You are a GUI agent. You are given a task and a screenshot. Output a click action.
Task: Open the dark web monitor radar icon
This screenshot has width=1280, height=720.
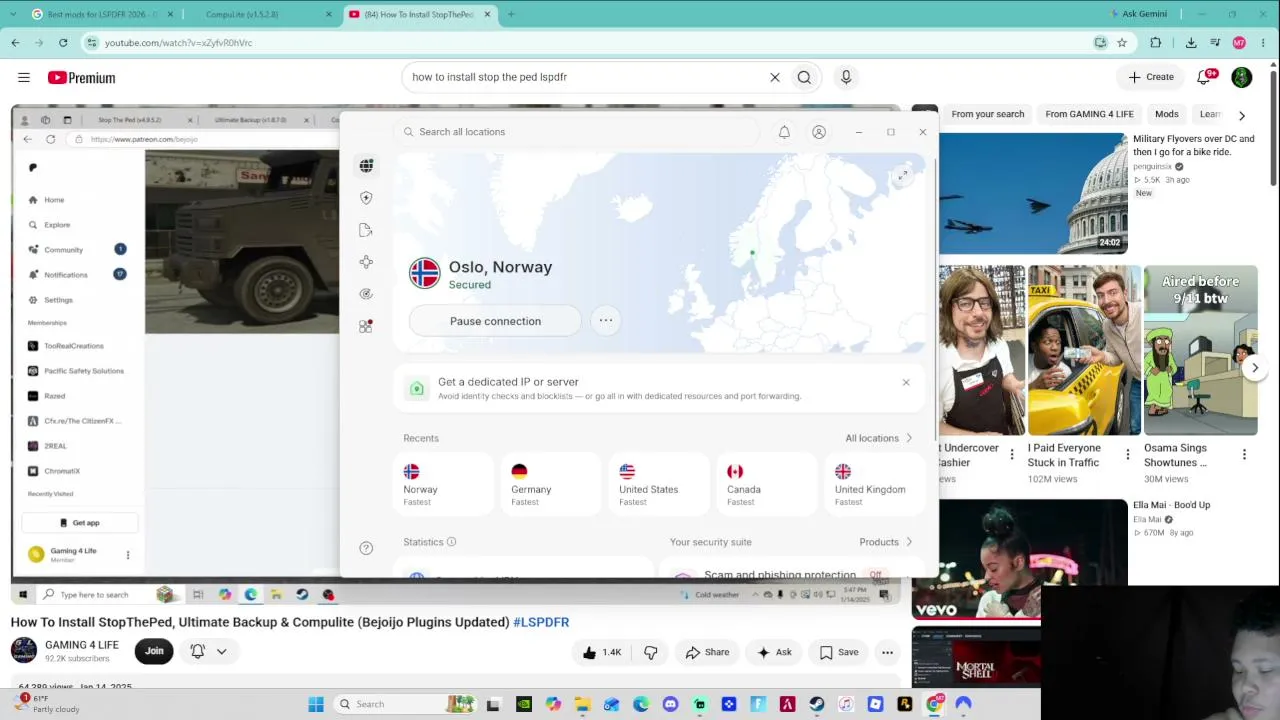point(366,294)
